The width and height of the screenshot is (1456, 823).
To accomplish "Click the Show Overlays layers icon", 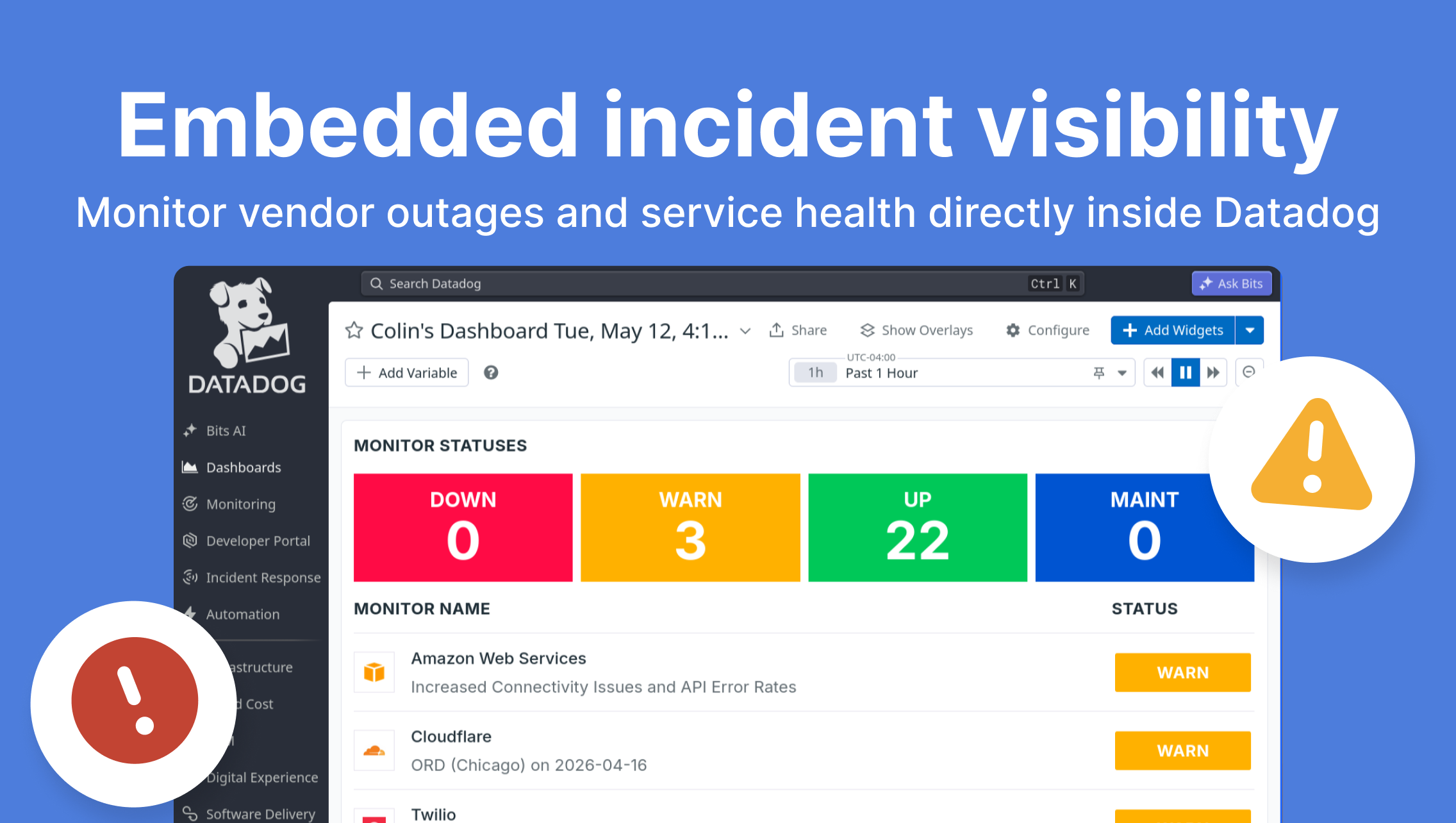I will pos(868,330).
